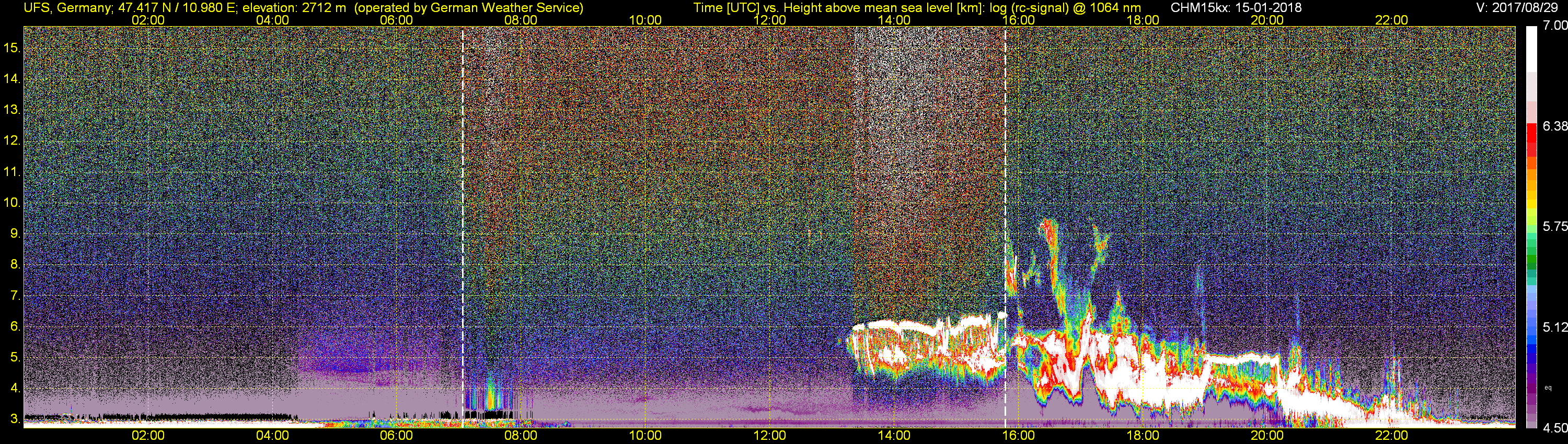Click the 02:00 label on bottom time axis

click(148, 436)
